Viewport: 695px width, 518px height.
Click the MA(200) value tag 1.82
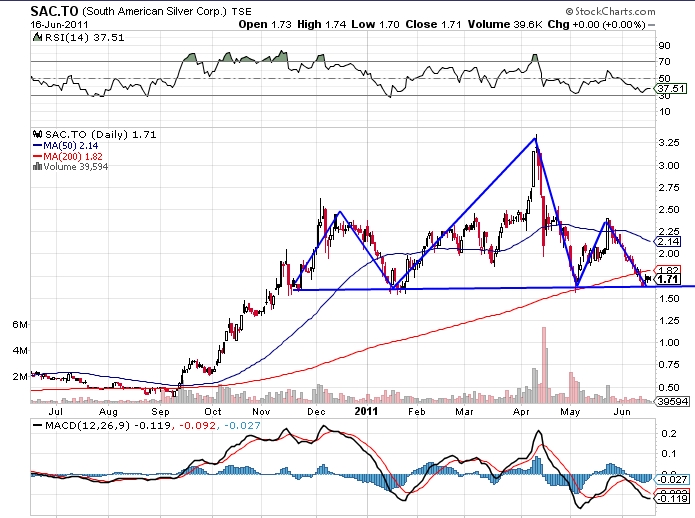click(x=668, y=270)
